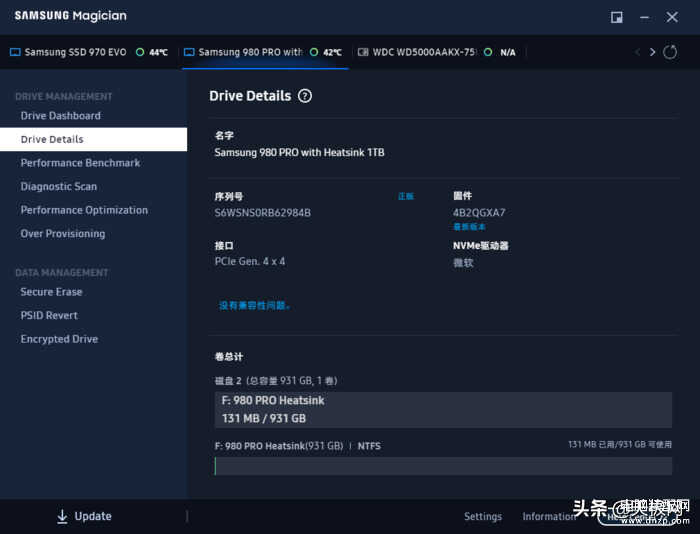The image size is (700, 534).
Task: Go to Diagnostic Scan
Action: pyautogui.click(x=59, y=187)
